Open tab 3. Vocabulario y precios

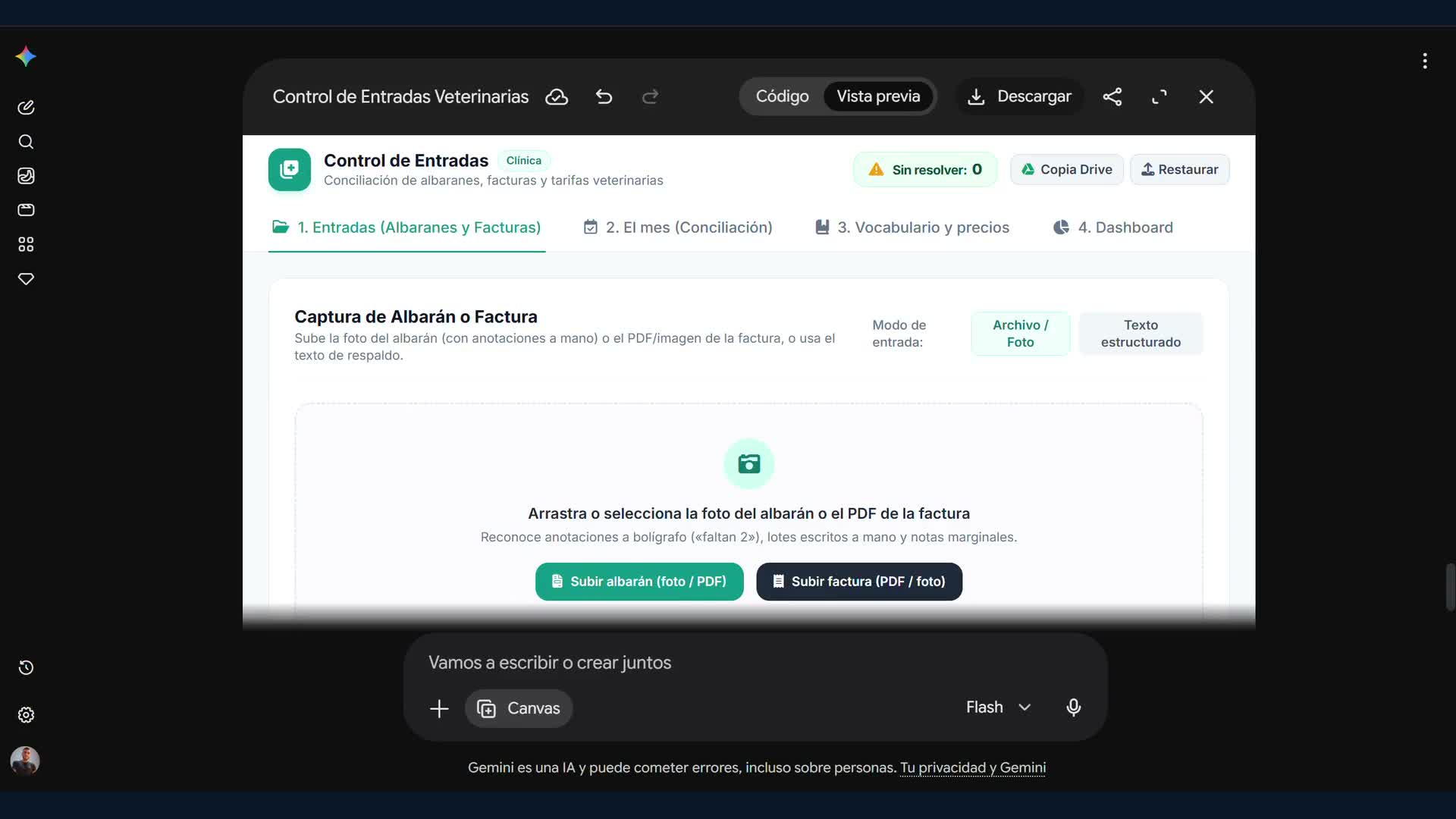click(x=912, y=227)
